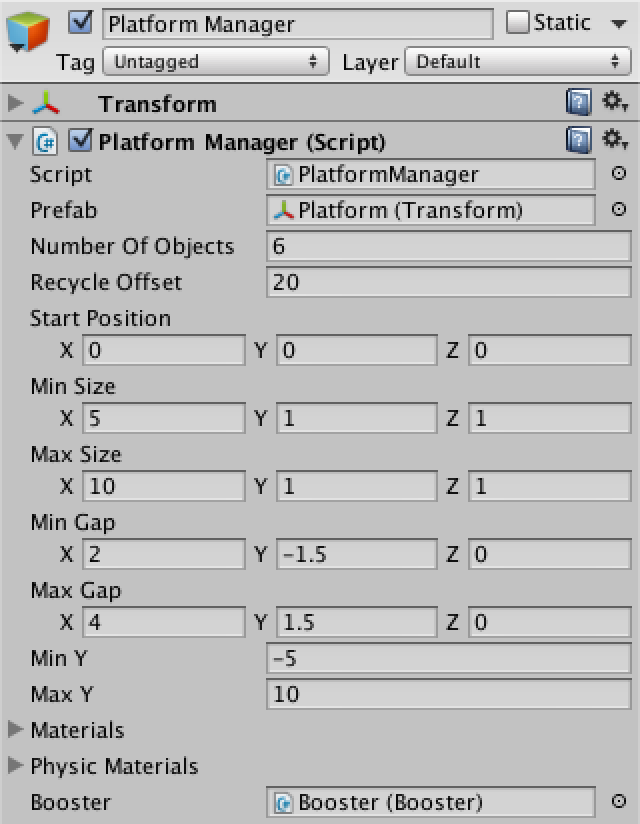Open Platform Manager script gear menu

[614, 139]
